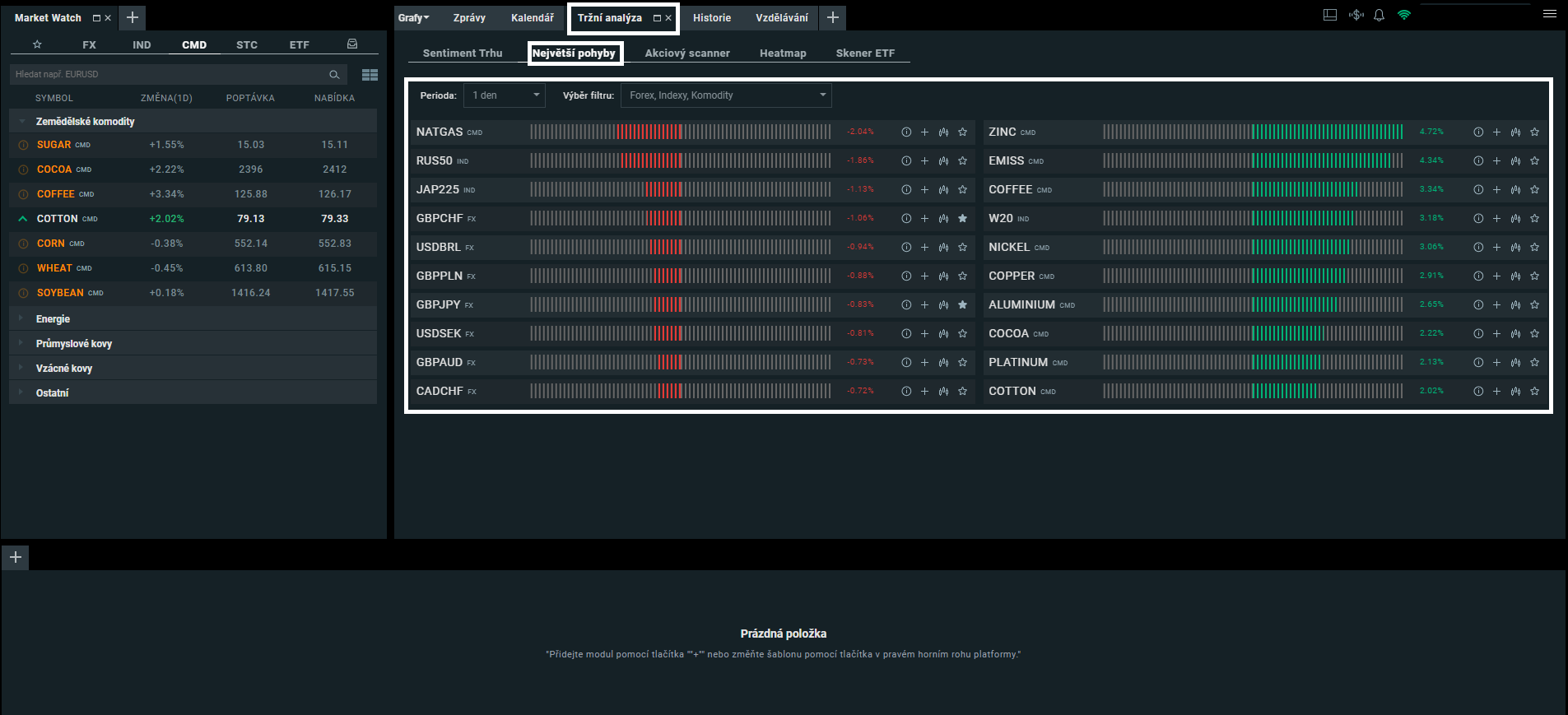Open Market Watch favorites star tab

pos(37,44)
